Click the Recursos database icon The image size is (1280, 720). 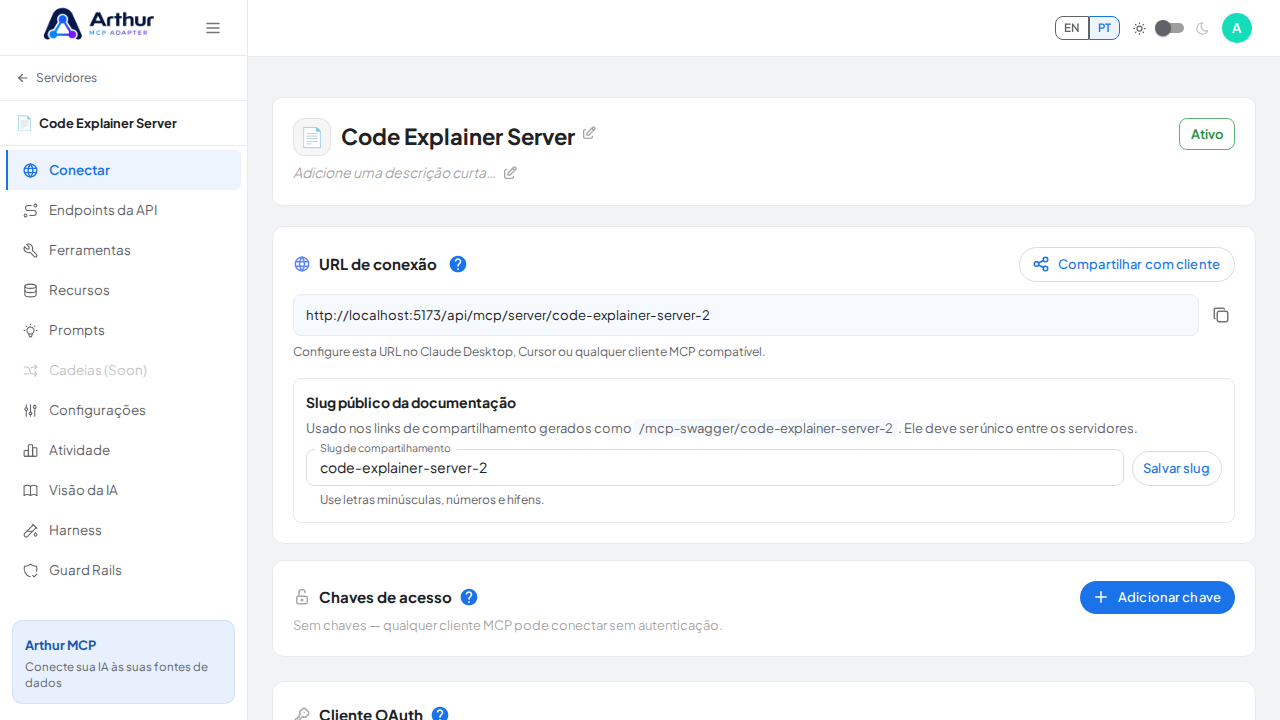31,290
